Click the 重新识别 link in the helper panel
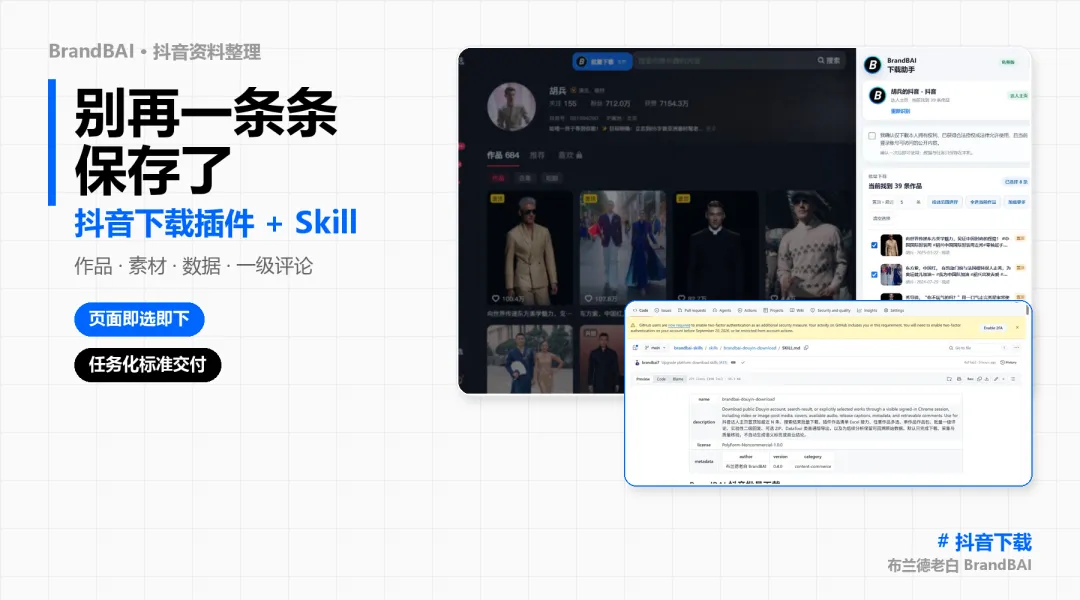1080x600 pixels. tap(901, 111)
